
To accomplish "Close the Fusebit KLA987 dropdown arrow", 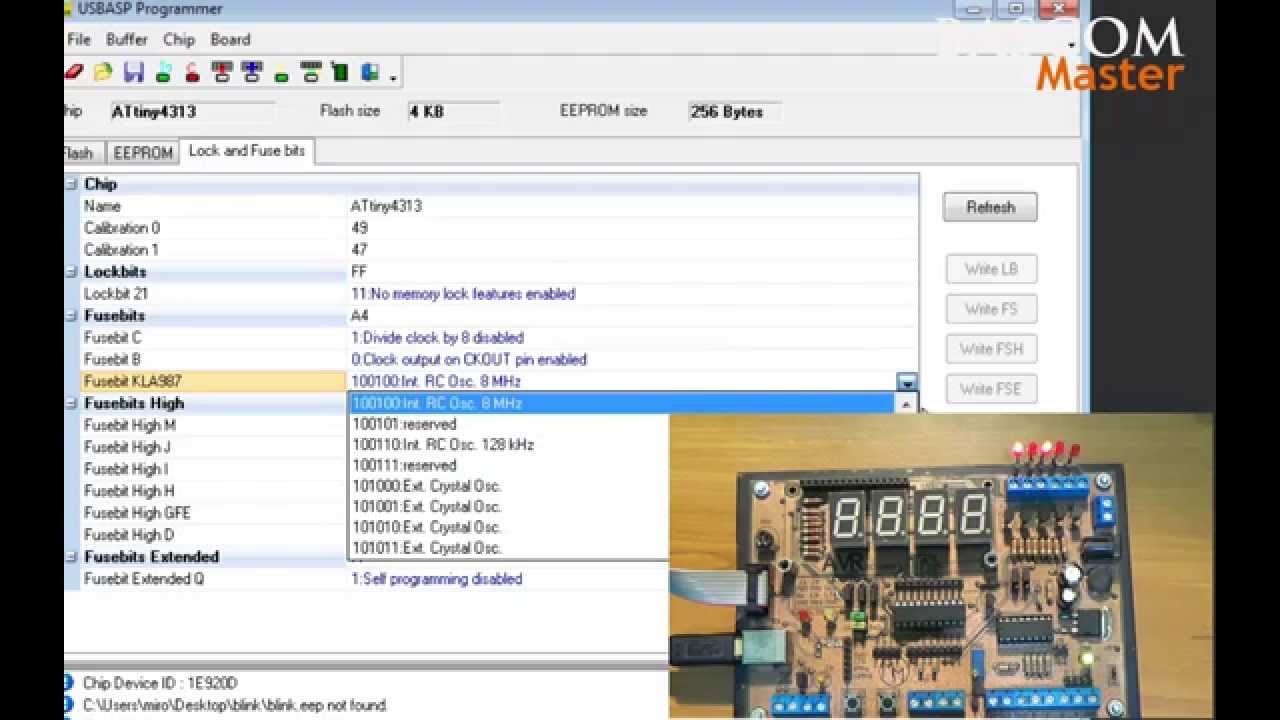I will tap(907, 382).
